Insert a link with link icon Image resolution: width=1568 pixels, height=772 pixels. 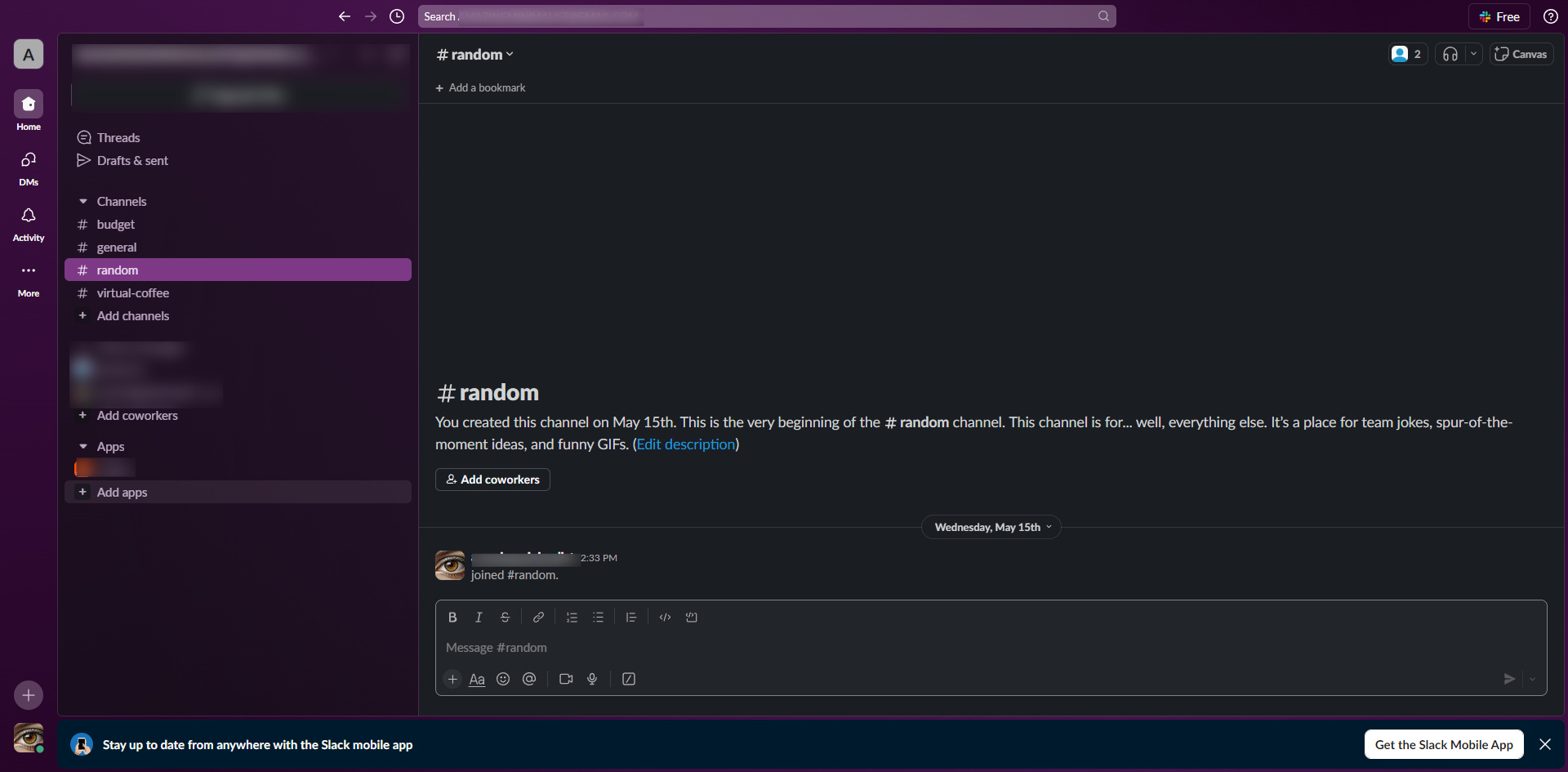click(x=538, y=618)
